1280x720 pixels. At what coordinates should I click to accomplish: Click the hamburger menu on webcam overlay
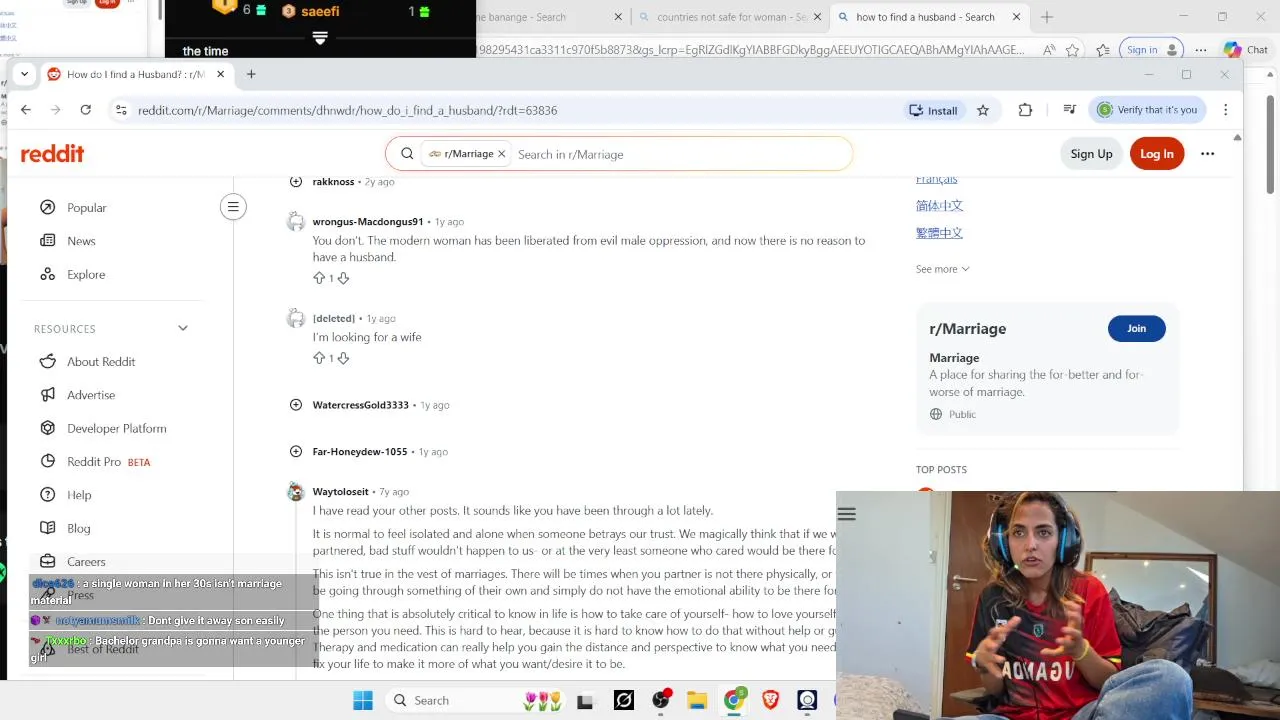tap(847, 514)
